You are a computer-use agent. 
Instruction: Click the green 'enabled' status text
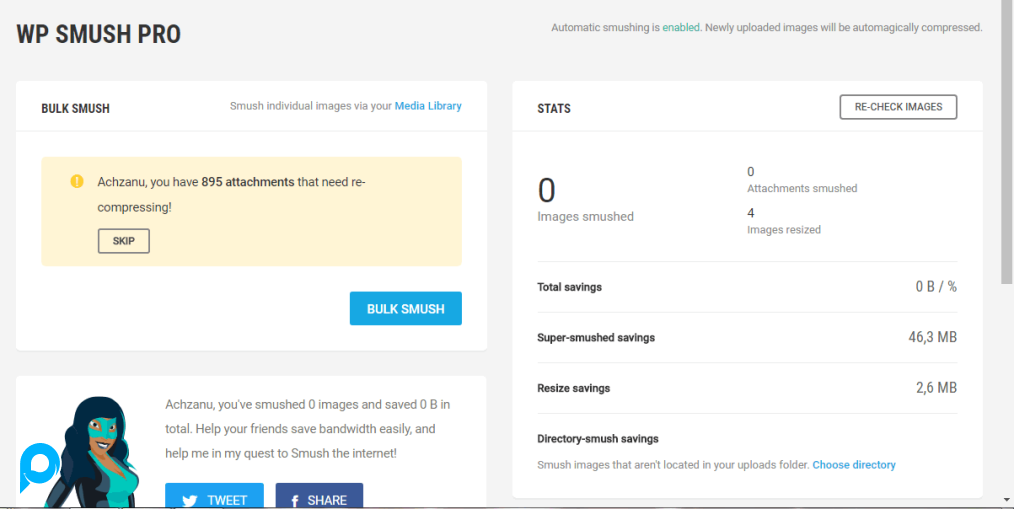tap(681, 28)
